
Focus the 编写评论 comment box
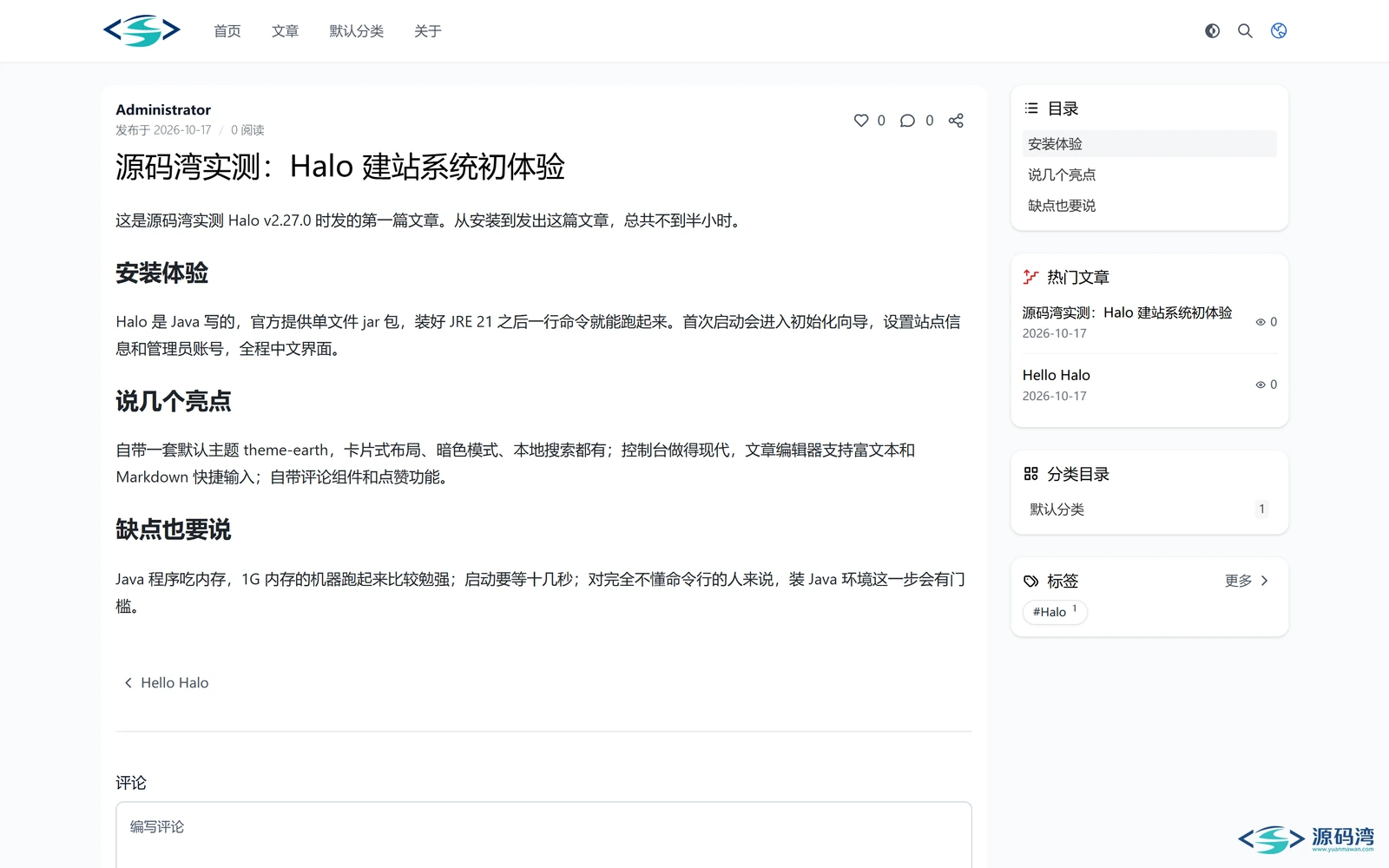(x=543, y=835)
